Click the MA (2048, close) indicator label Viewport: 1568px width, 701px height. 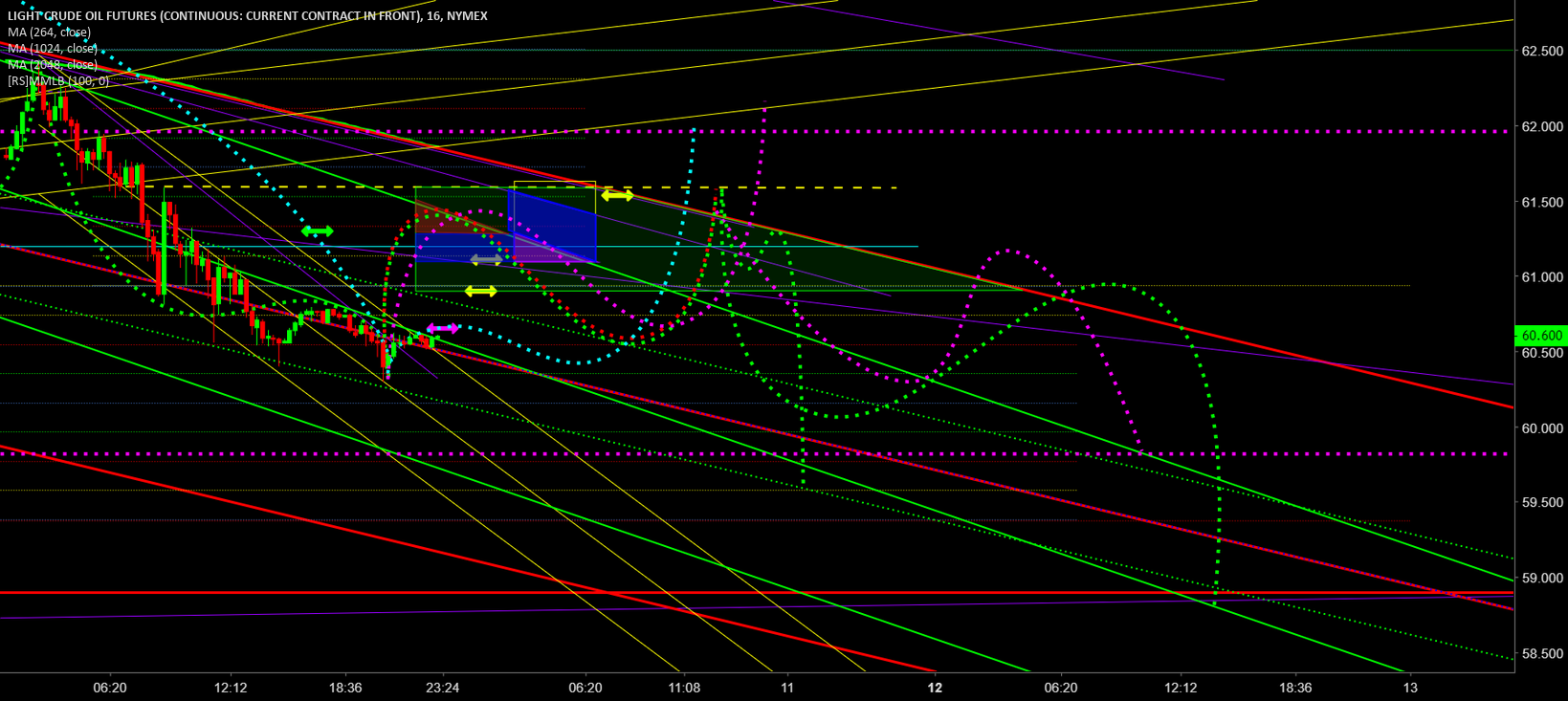point(53,65)
